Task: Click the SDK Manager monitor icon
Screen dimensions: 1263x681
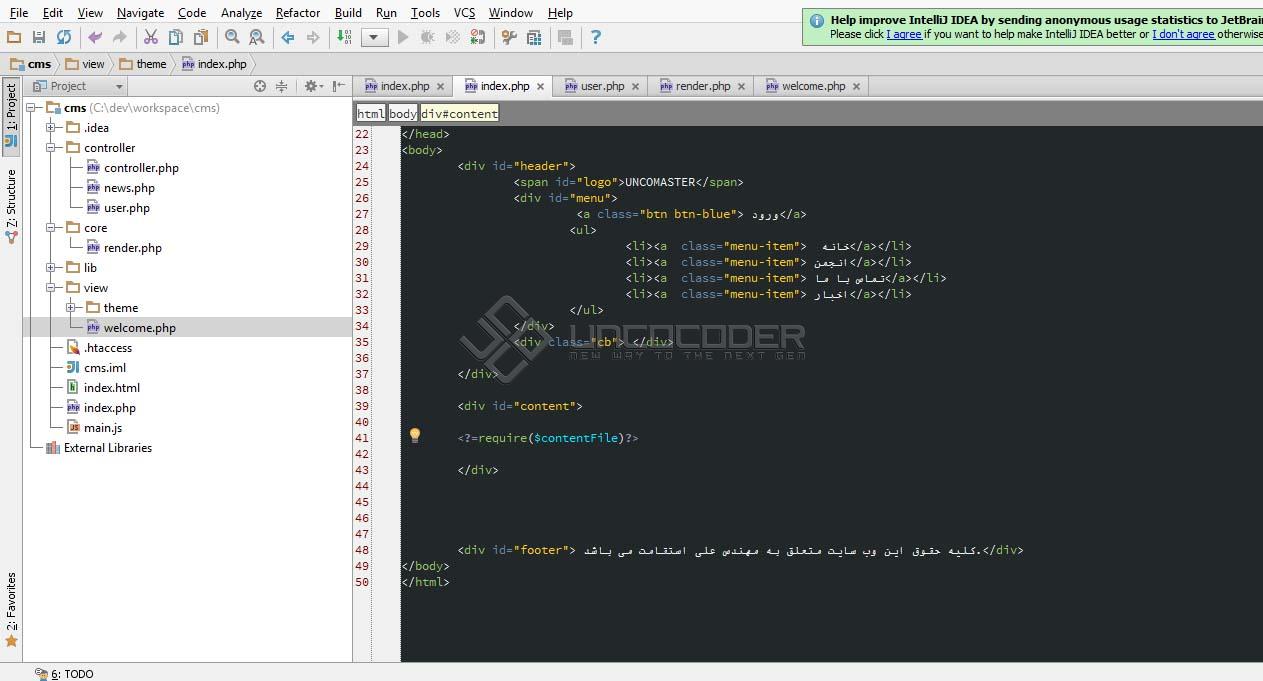Action: pyautogui.click(x=565, y=37)
